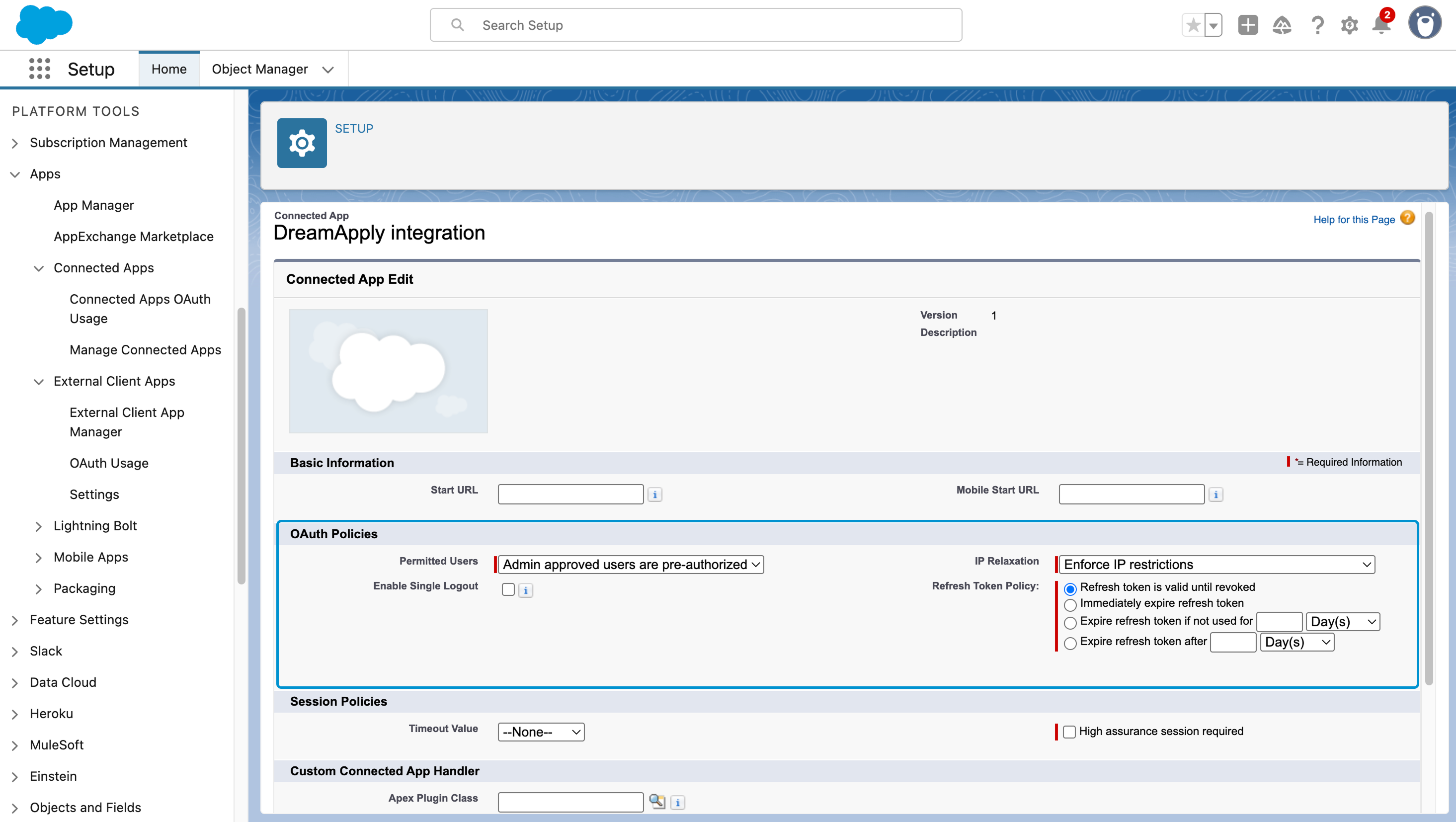This screenshot has width=1456, height=822.
Task: Click the main page vertical scrollbar
Action: [x=1429, y=448]
